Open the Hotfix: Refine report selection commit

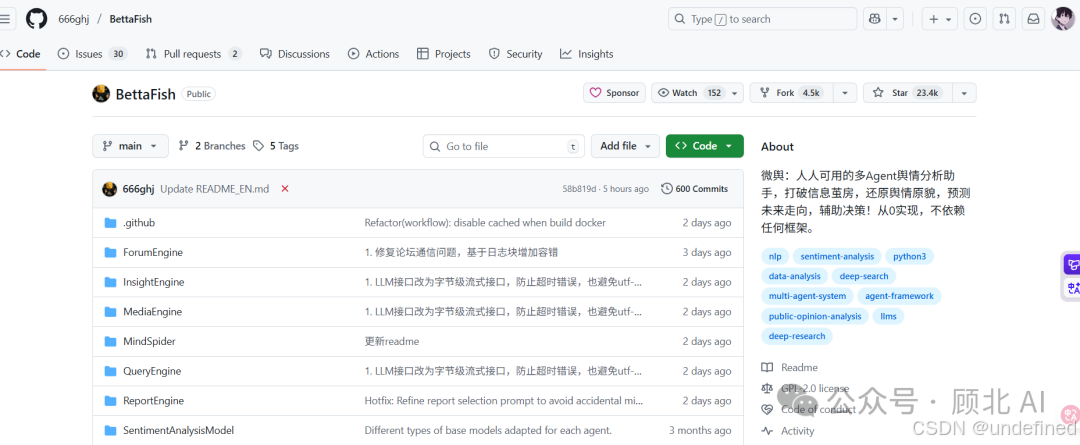coord(503,401)
